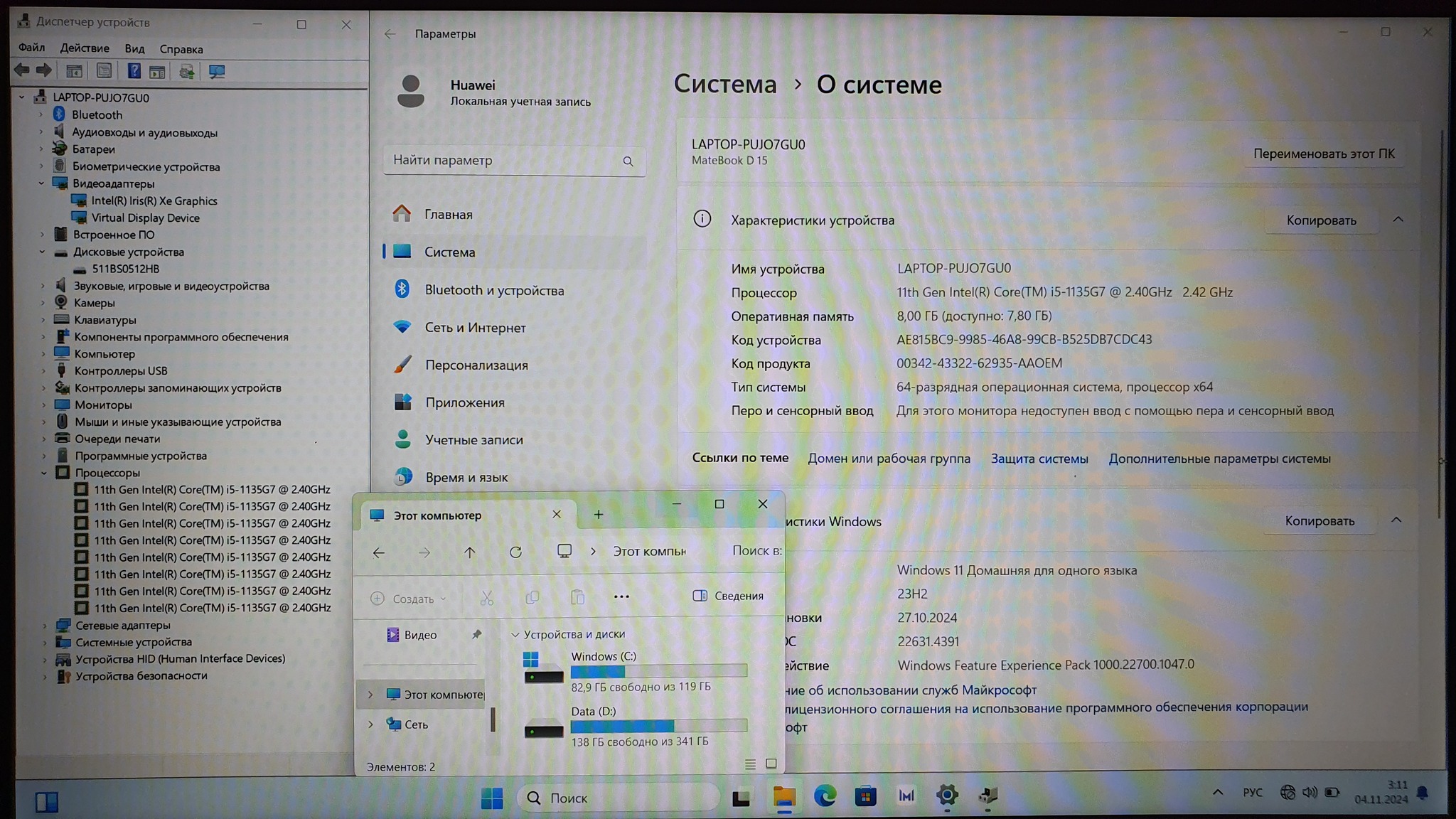This screenshot has width=1456, height=819.
Task: Click the Переименовать этот ПК button
Action: pos(1323,154)
